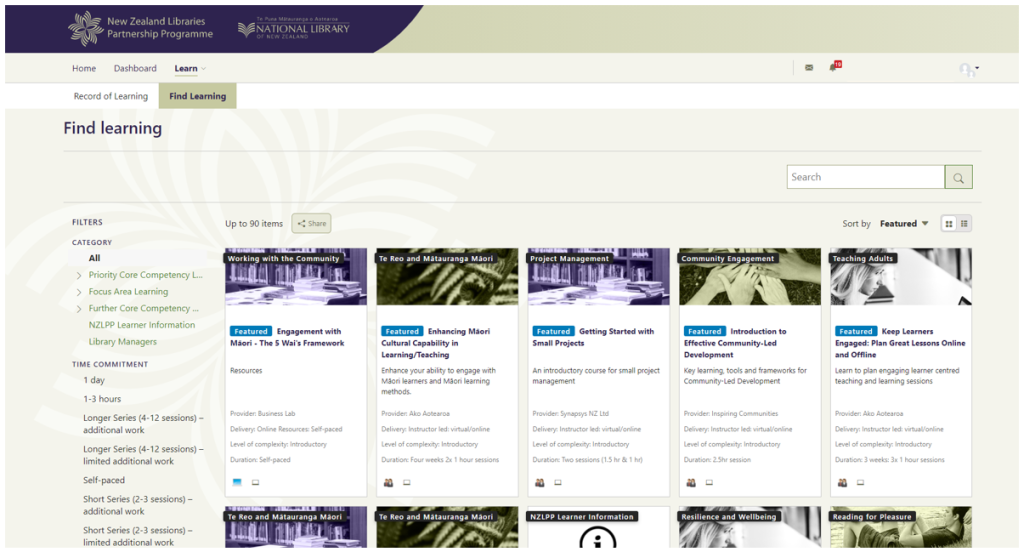Open Focus Area Learning category link

pos(128,292)
